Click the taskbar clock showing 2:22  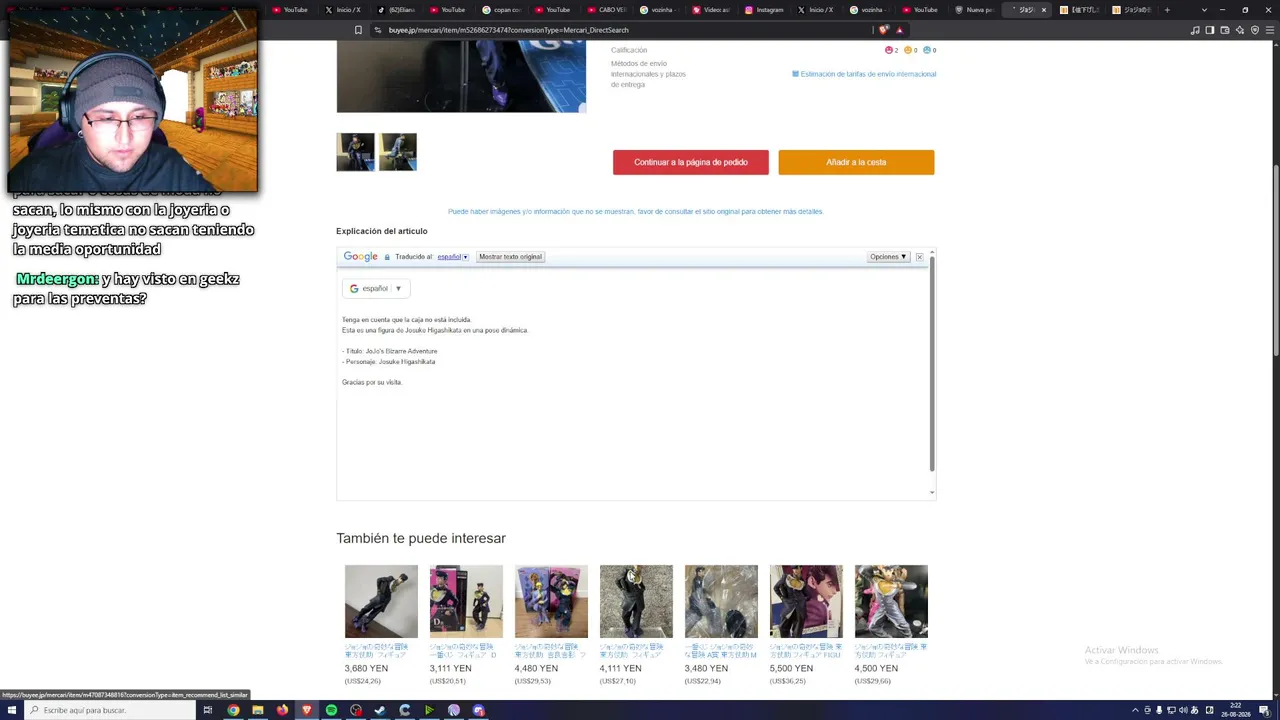point(1237,710)
